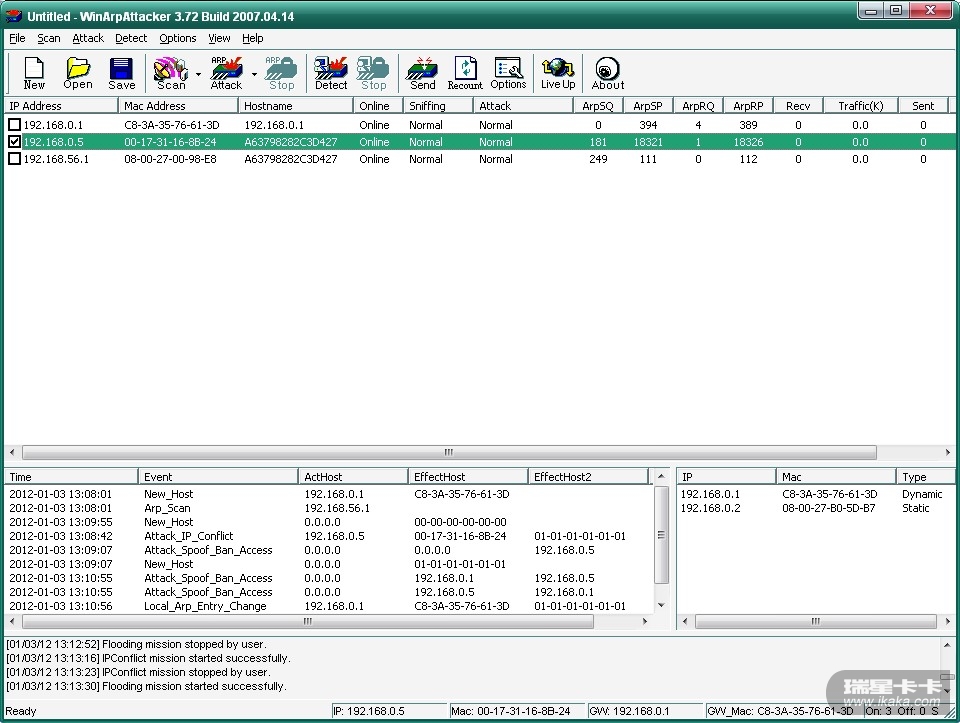Click the Save toolbar icon

click(x=122, y=72)
